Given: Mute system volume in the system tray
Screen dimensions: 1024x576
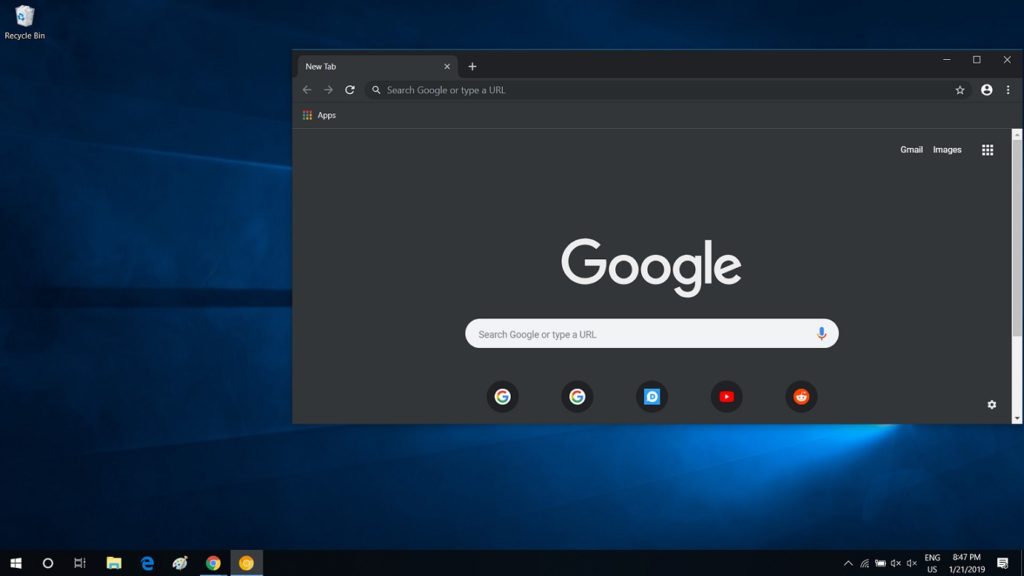Looking at the screenshot, I should (x=911, y=562).
